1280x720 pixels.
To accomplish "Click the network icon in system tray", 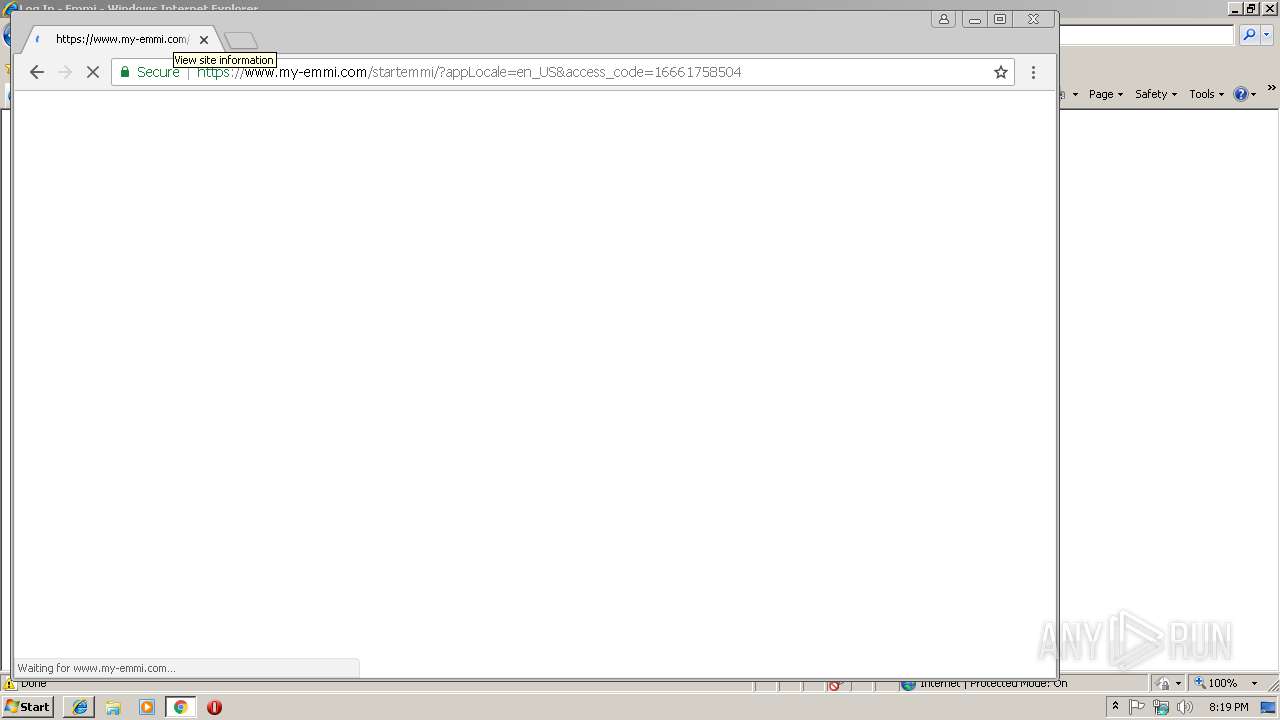I will pos(1160,707).
